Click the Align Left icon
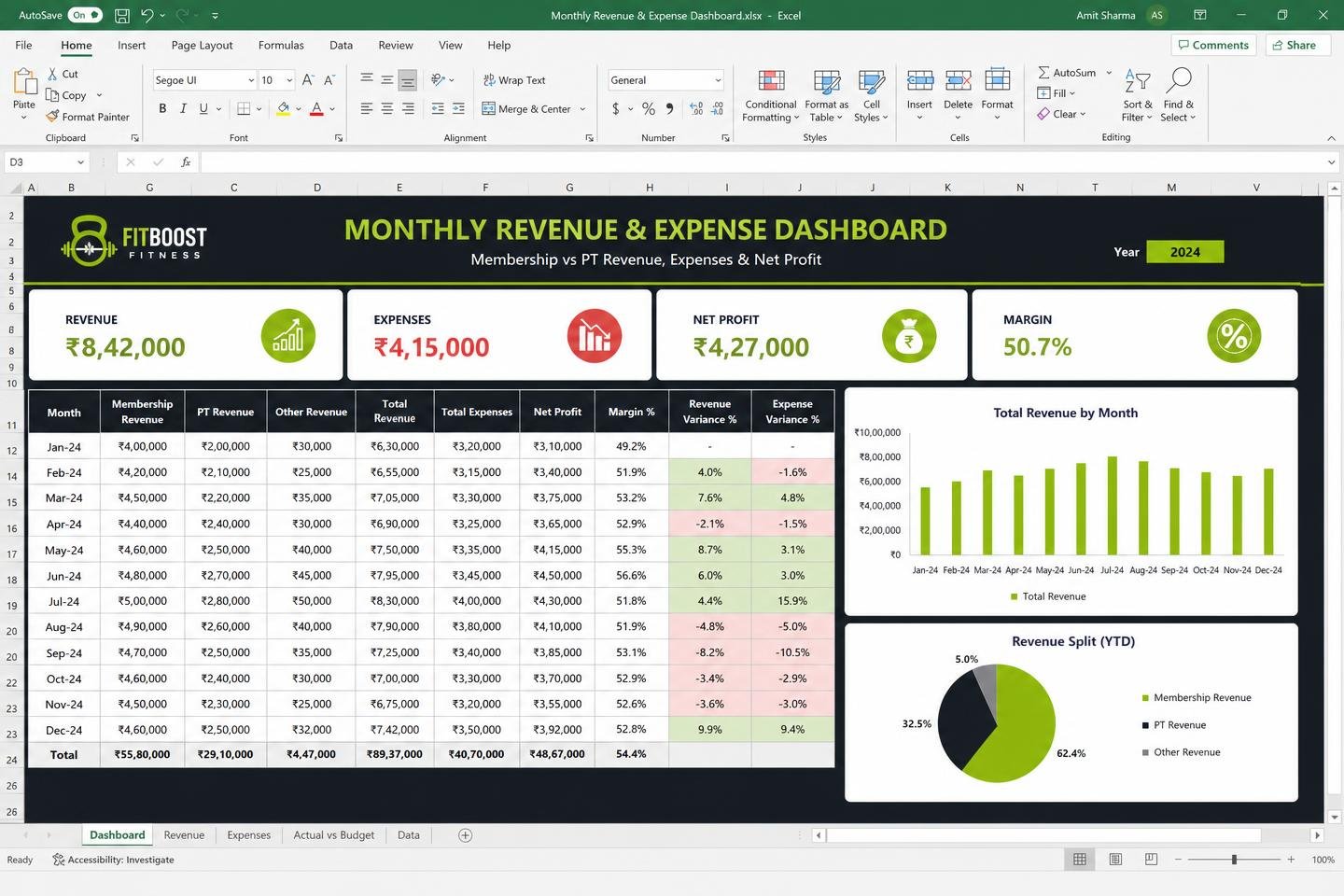1344x896 pixels. [367, 108]
